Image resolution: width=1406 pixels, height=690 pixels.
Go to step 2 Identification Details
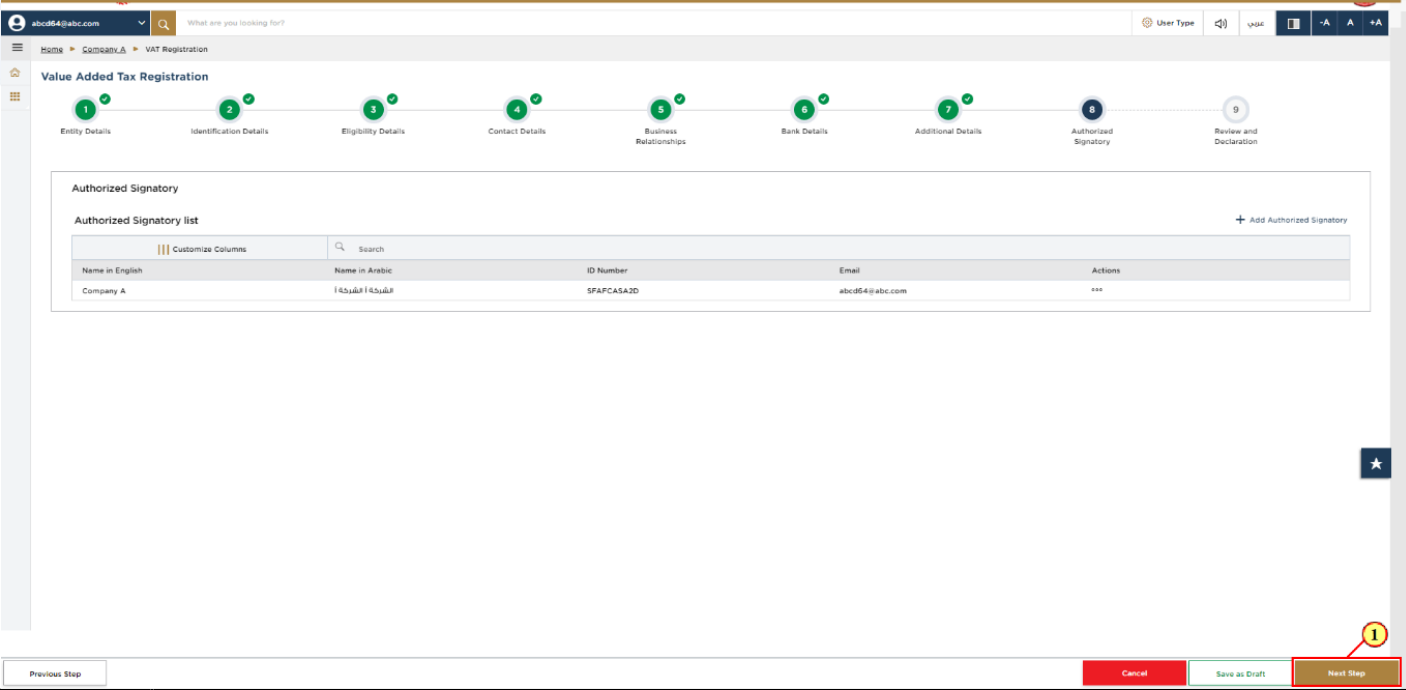(x=229, y=110)
